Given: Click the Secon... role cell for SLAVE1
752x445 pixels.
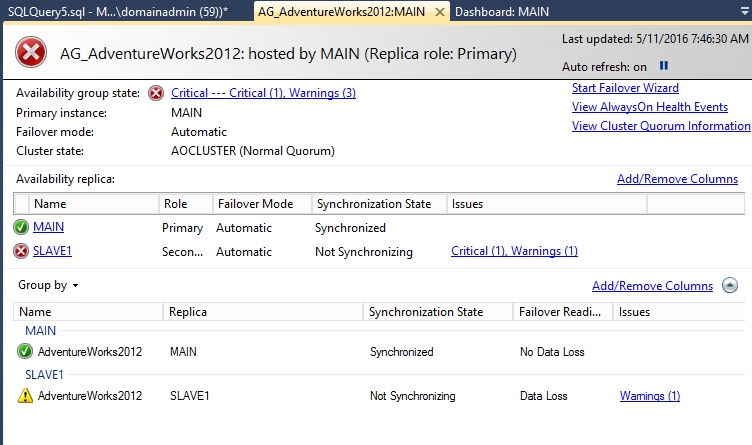Looking at the screenshot, I should [x=182, y=252].
